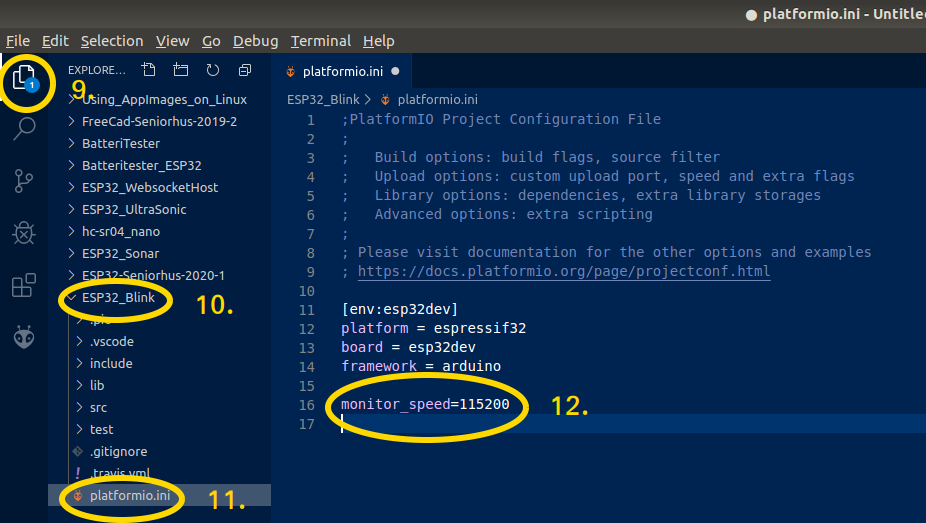Open the Help menu
The height and width of the screenshot is (523, 926).
[x=379, y=41]
